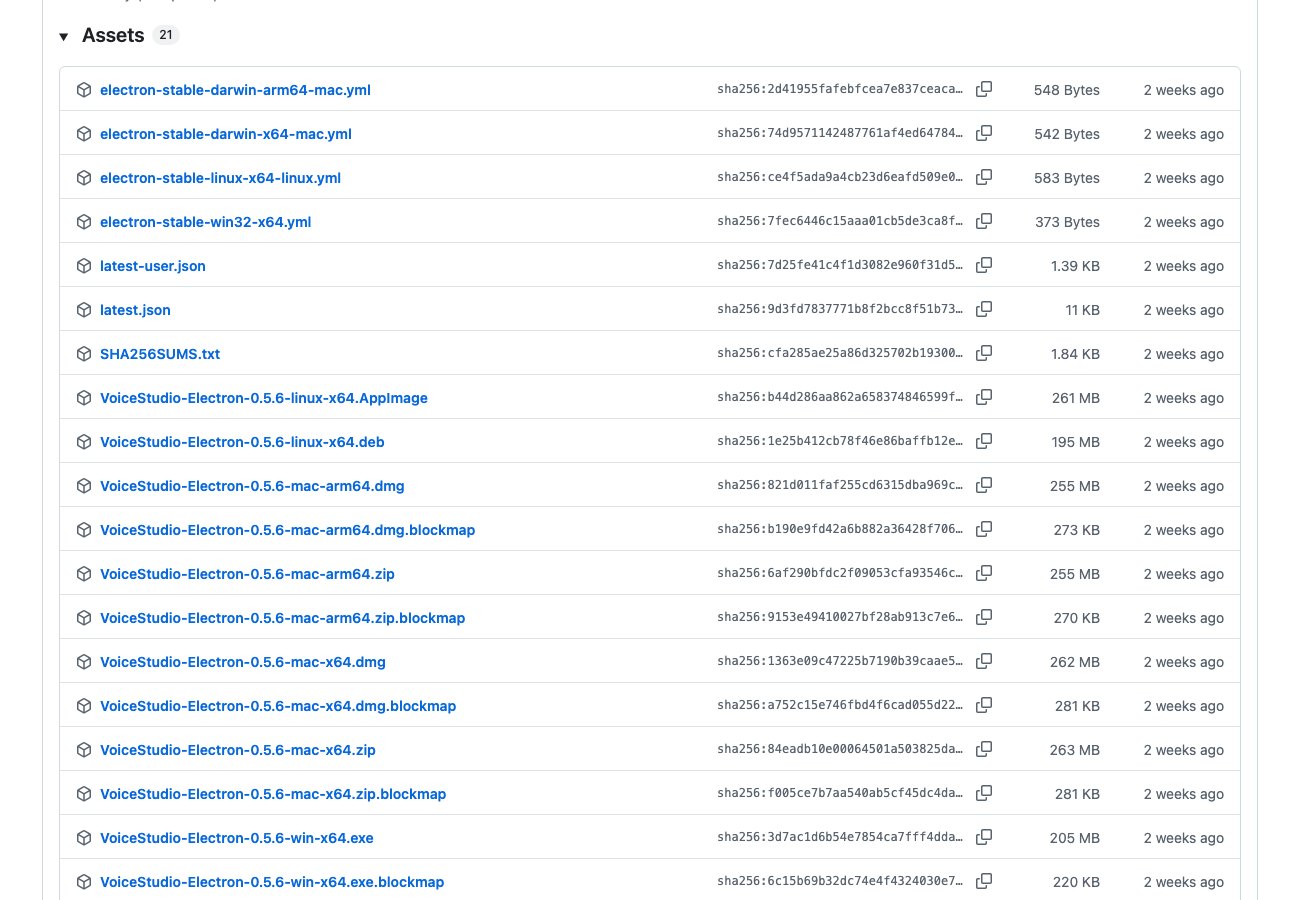The height and width of the screenshot is (900, 1300).
Task: Download the SHA256SUMS.txt file
Action: (x=160, y=354)
